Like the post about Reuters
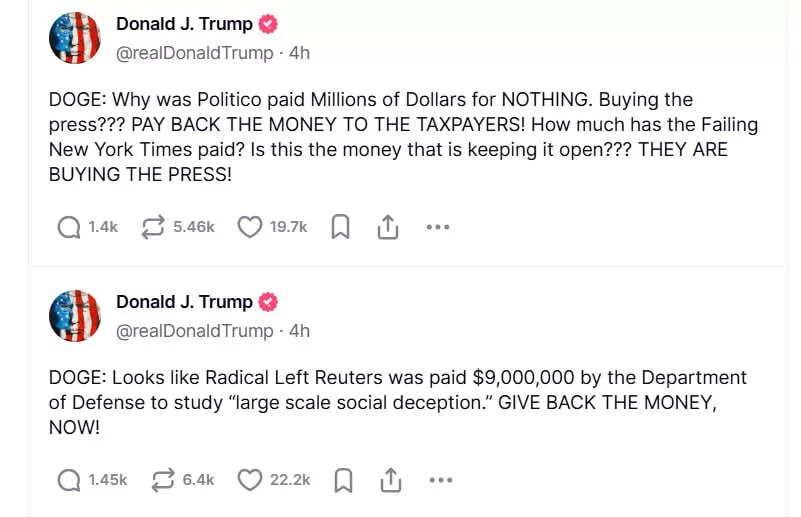Screen dimensions: 801x517 coord(249,481)
